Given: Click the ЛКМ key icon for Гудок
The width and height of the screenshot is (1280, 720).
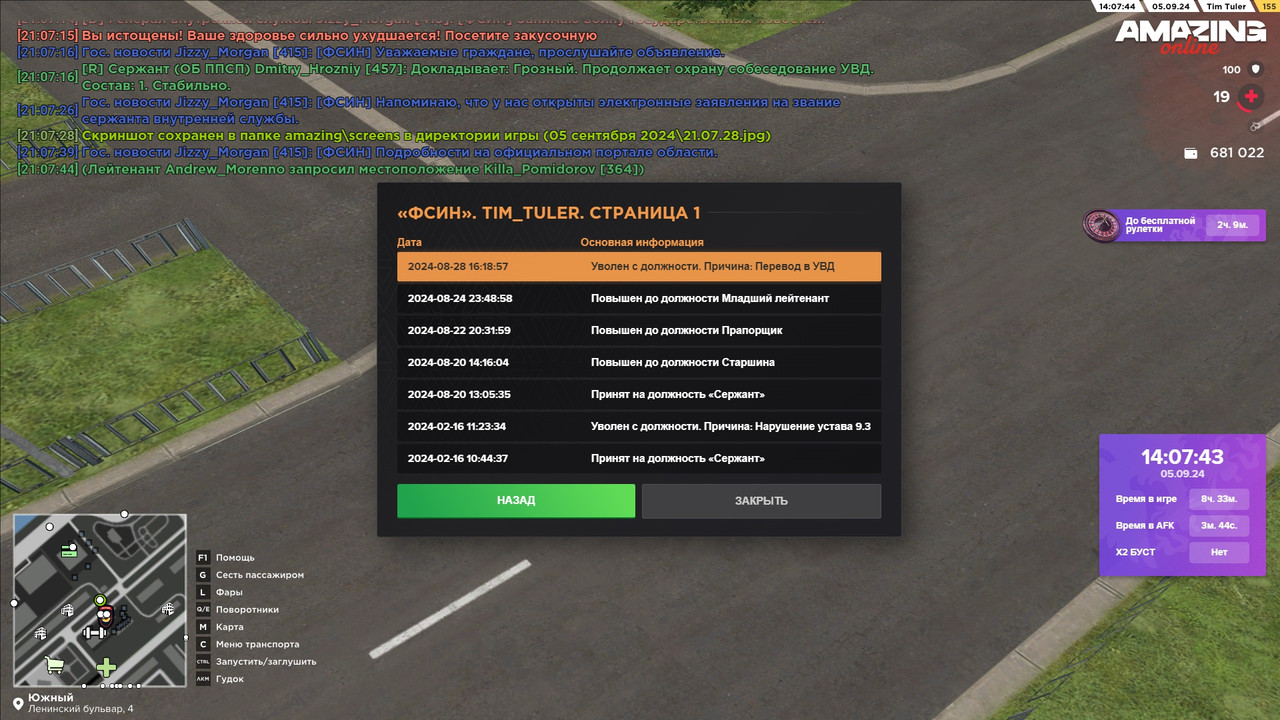Looking at the screenshot, I should 203,679.
